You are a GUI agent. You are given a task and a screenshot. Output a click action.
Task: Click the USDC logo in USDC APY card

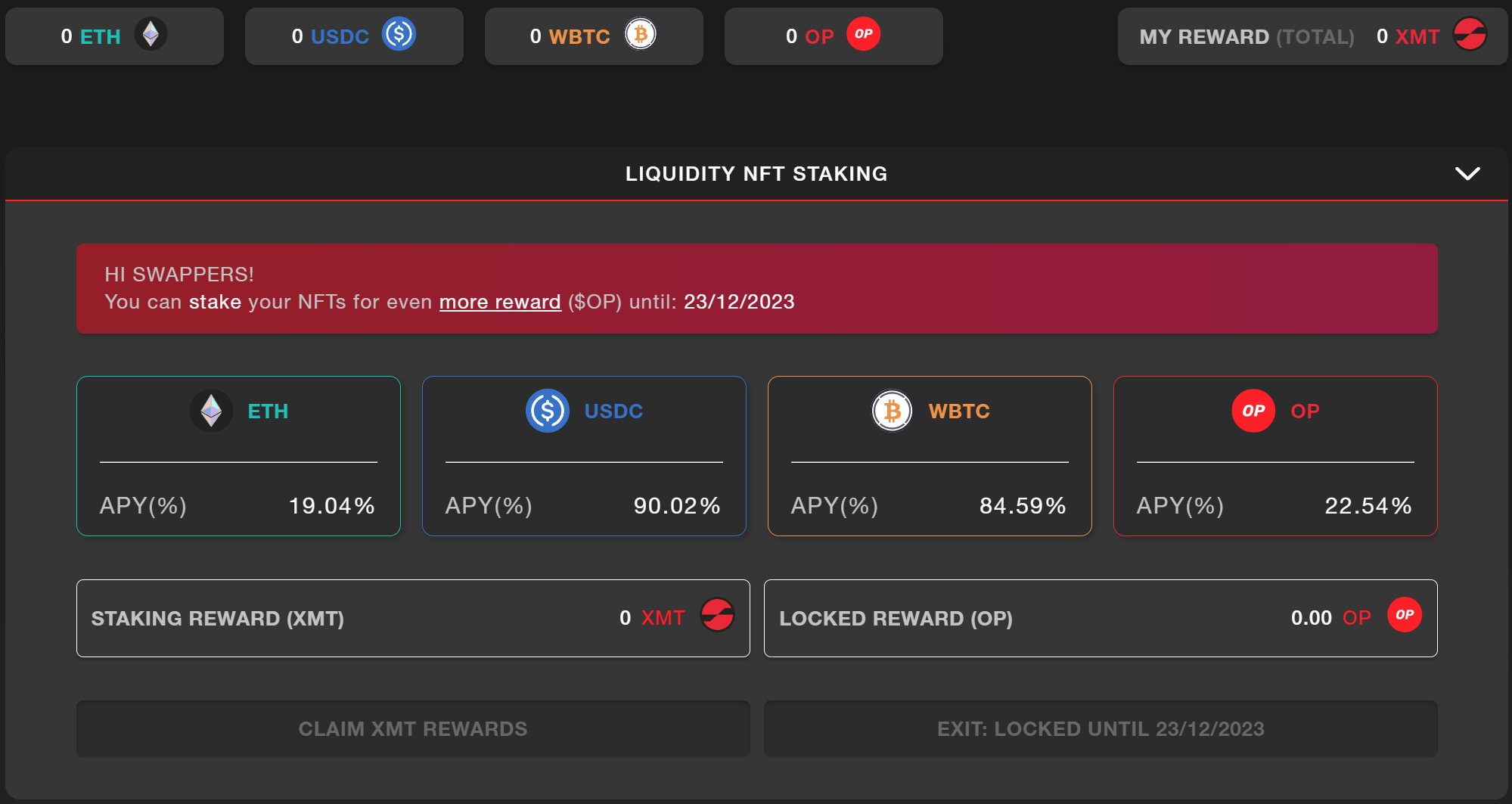tap(547, 411)
